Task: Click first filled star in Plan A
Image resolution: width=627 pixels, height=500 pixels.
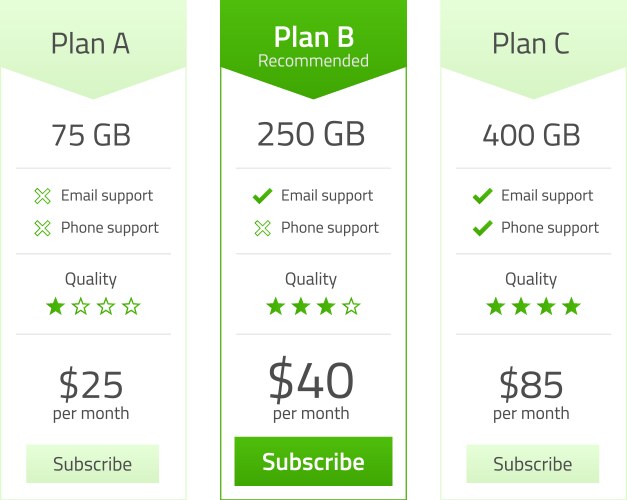Action: (x=55, y=307)
